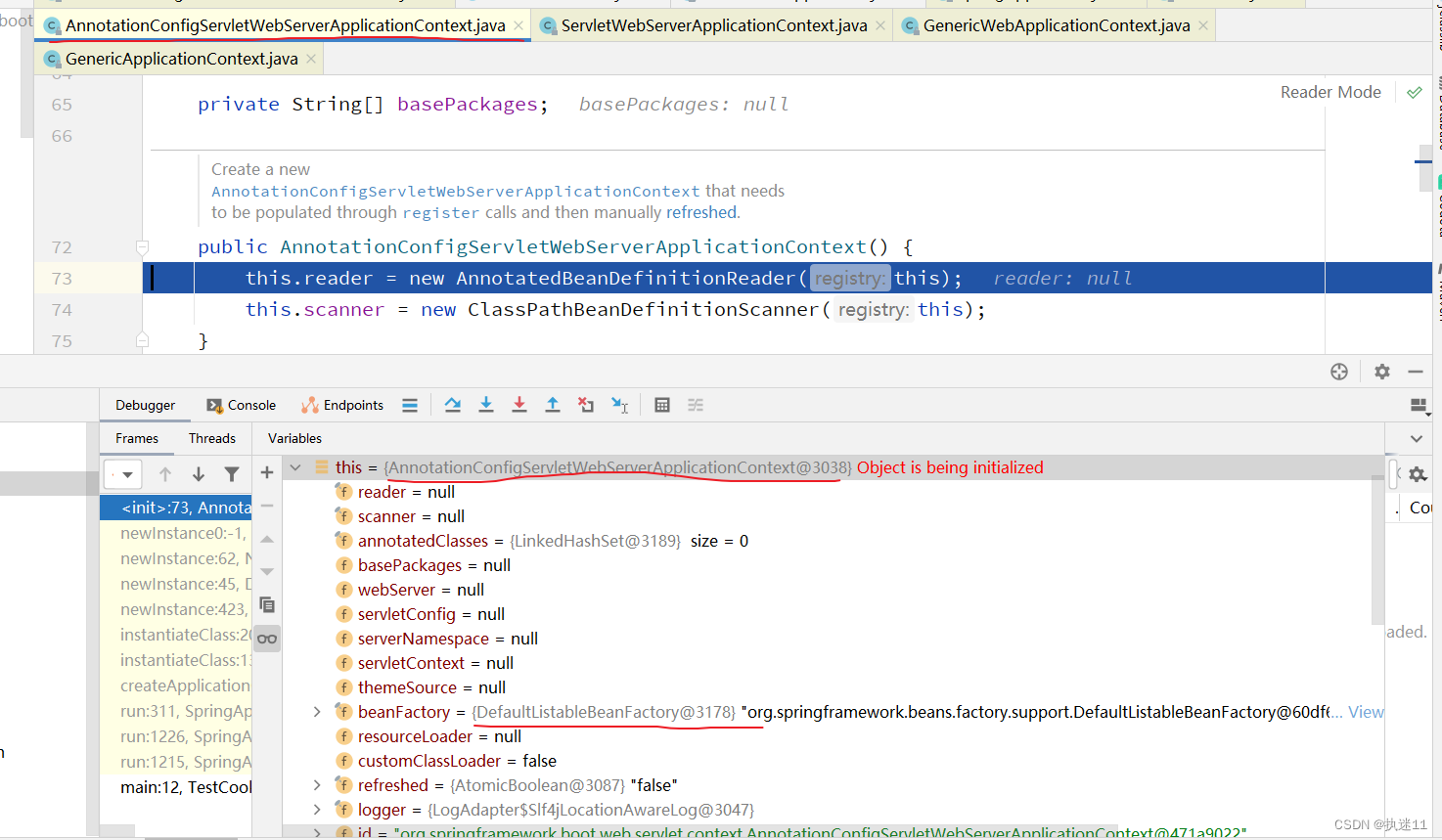1442x840 pixels.
Task: Open Console tab
Action: coord(242,405)
